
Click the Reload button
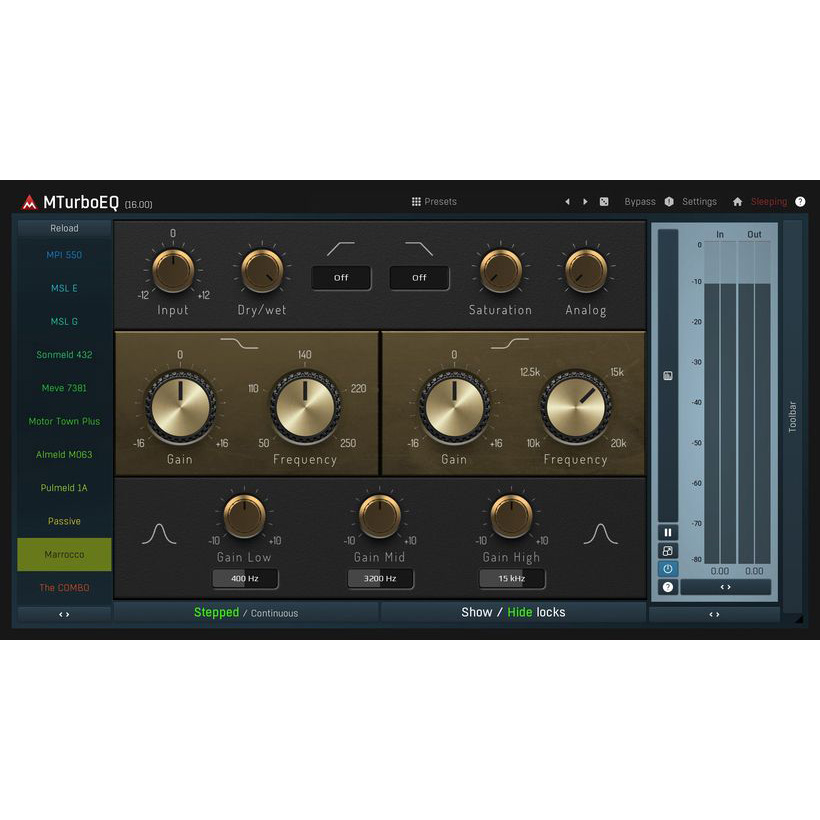[64, 229]
